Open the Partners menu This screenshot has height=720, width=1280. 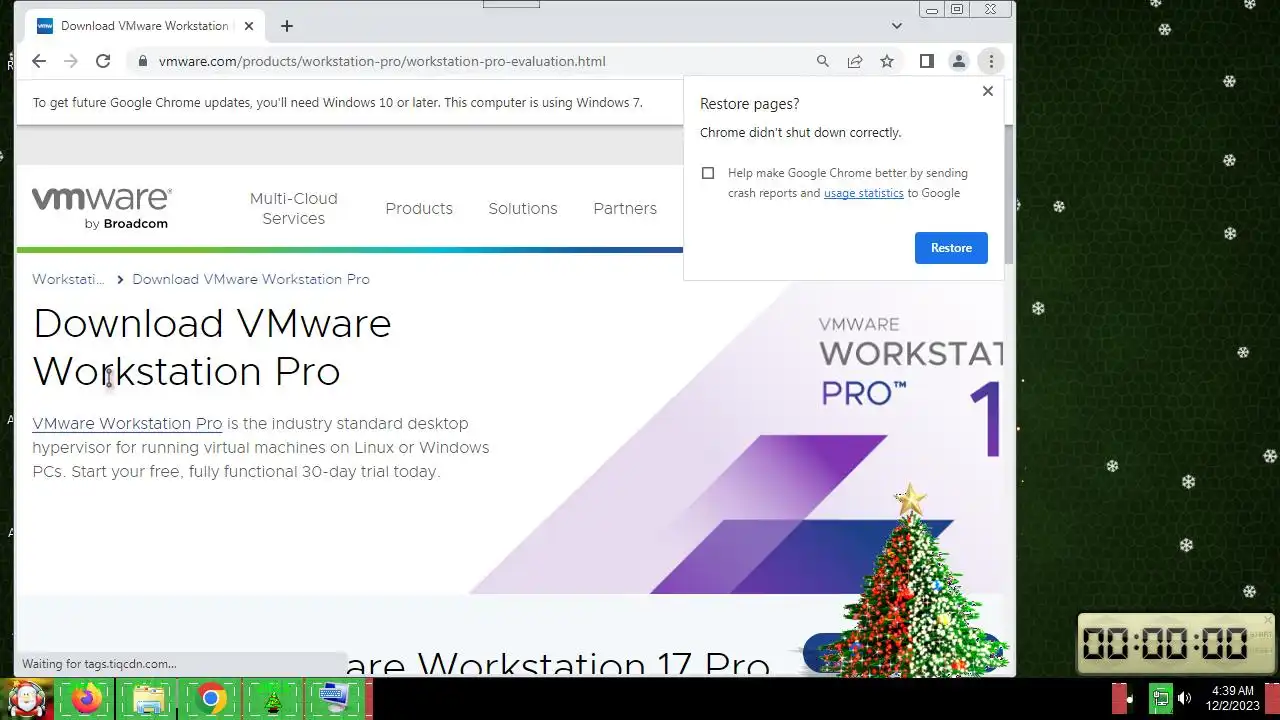tap(625, 208)
